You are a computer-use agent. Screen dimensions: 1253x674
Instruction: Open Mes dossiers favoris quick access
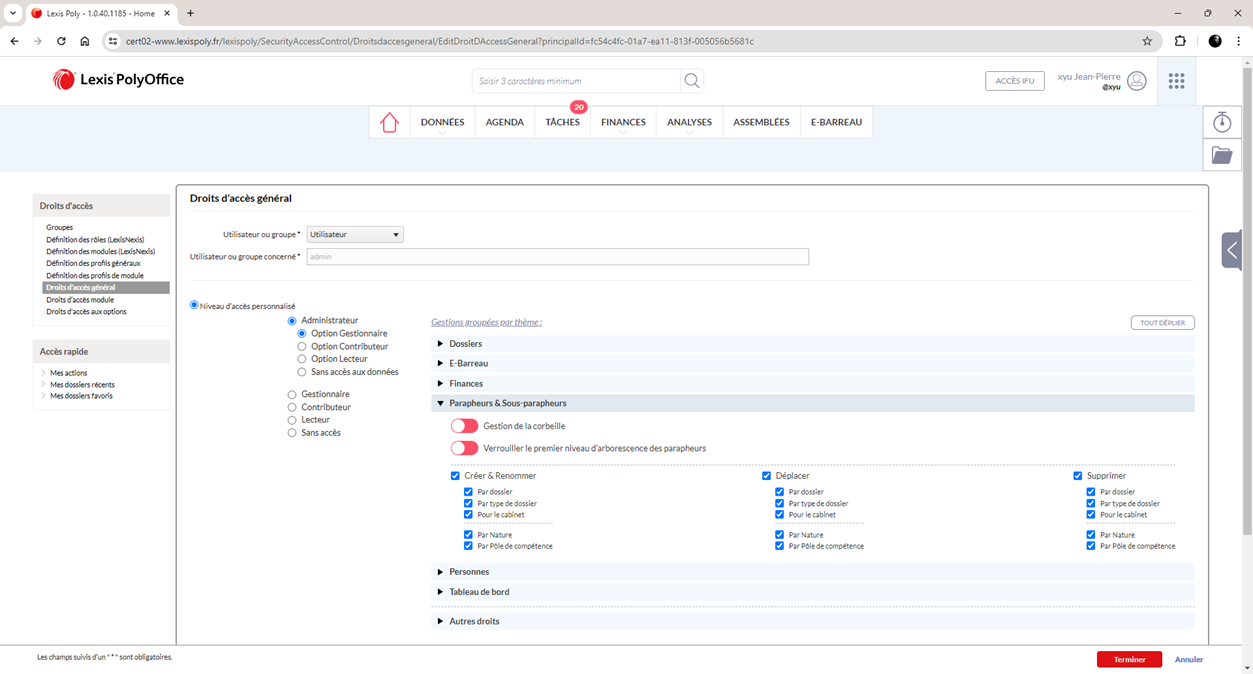click(81, 396)
